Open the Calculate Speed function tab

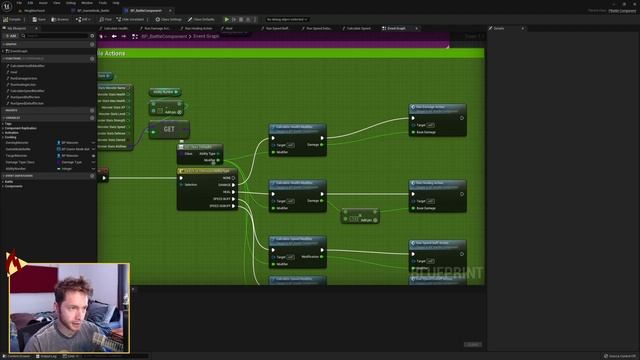click(x=359, y=28)
